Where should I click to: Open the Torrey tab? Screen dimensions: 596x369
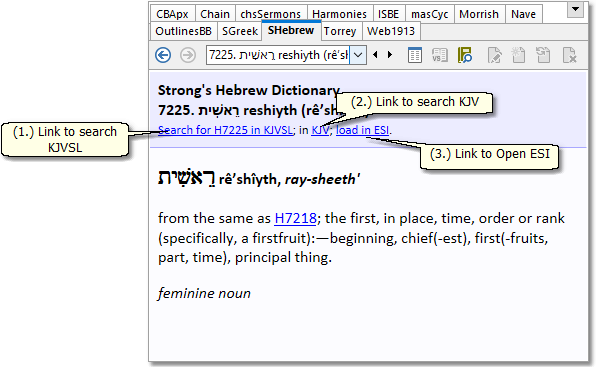(x=340, y=31)
